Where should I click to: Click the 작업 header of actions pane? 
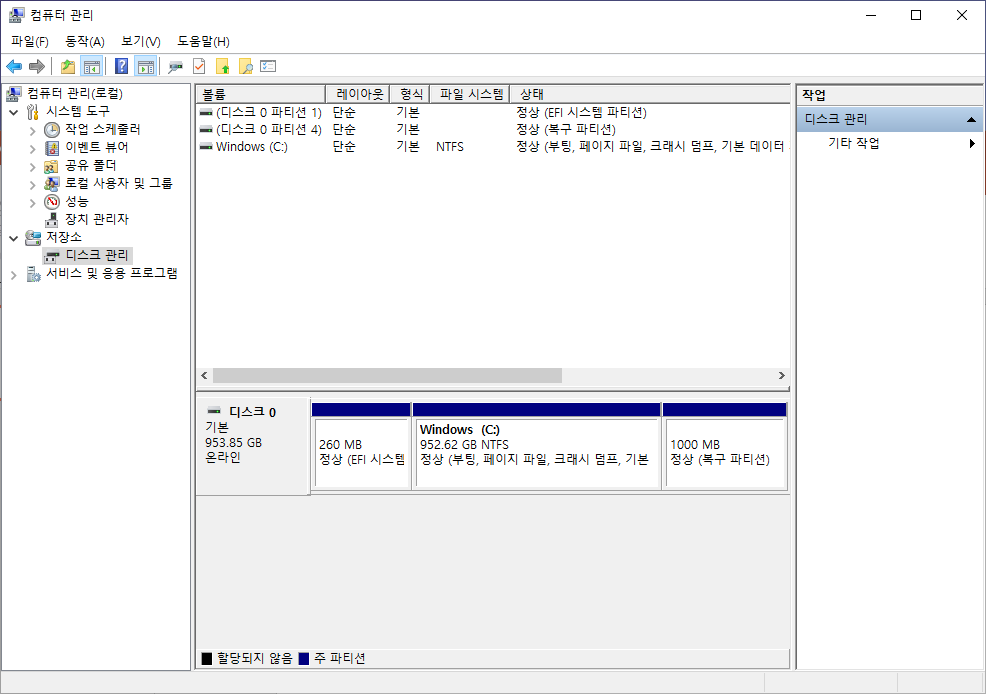(x=814, y=96)
